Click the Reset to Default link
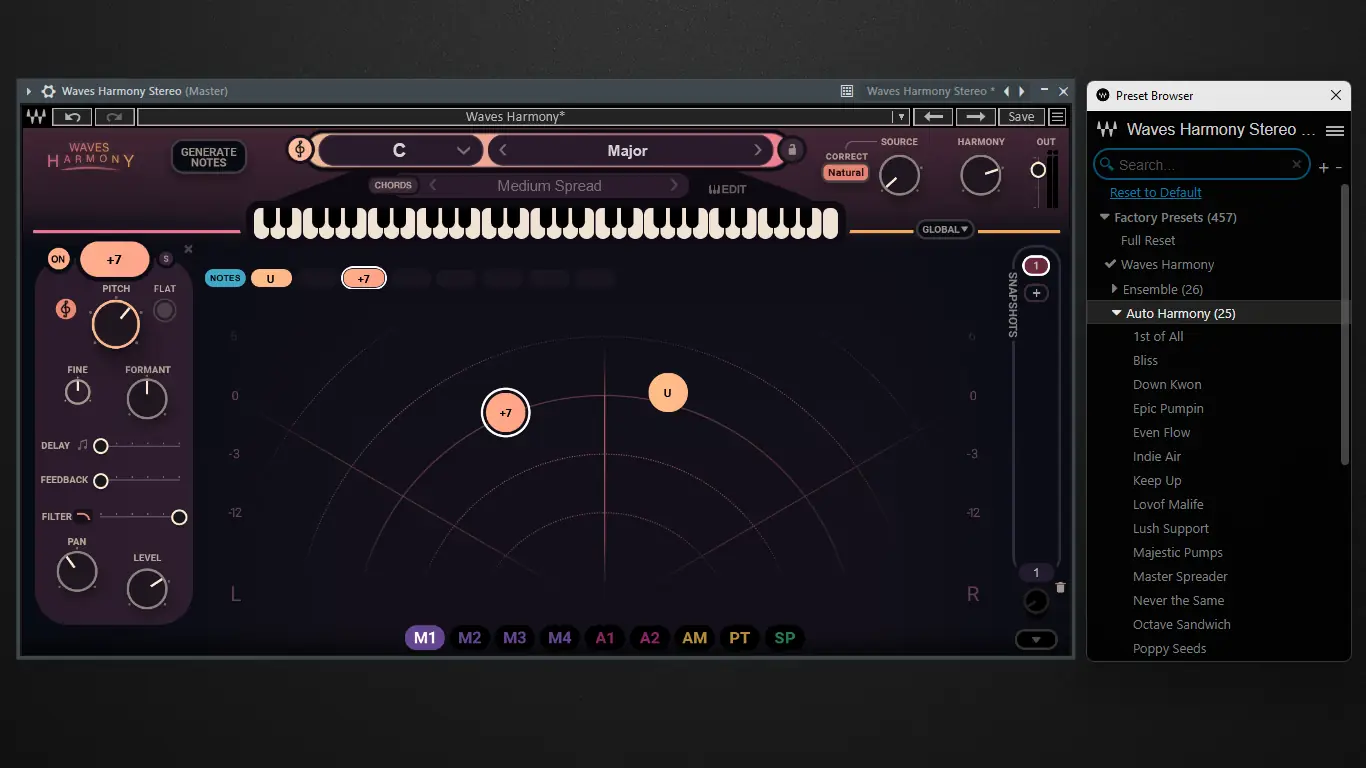The height and width of the screenshot is (768, 1366). 1156,192
